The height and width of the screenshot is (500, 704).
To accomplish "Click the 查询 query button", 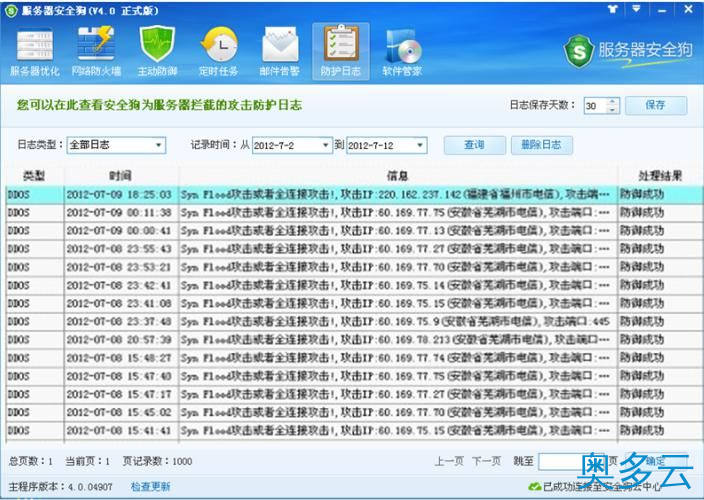I will [x=475, y=145].
